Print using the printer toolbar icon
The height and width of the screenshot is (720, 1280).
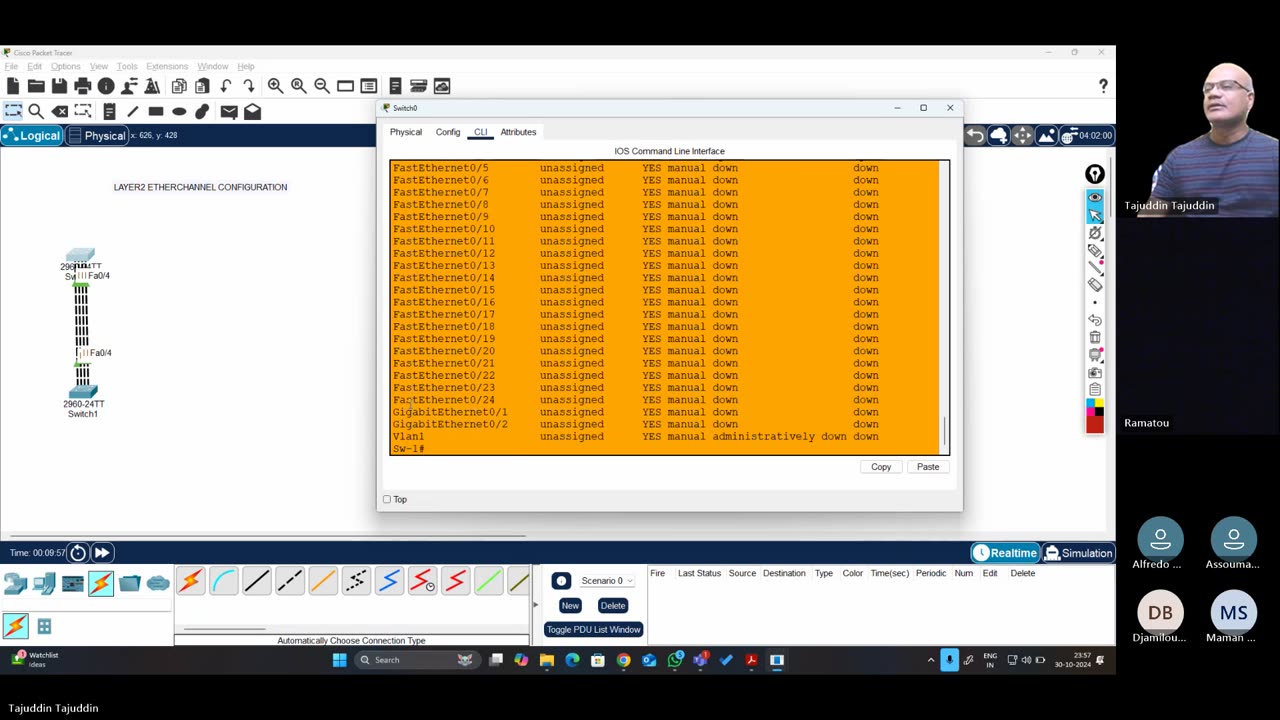point(83,86)
